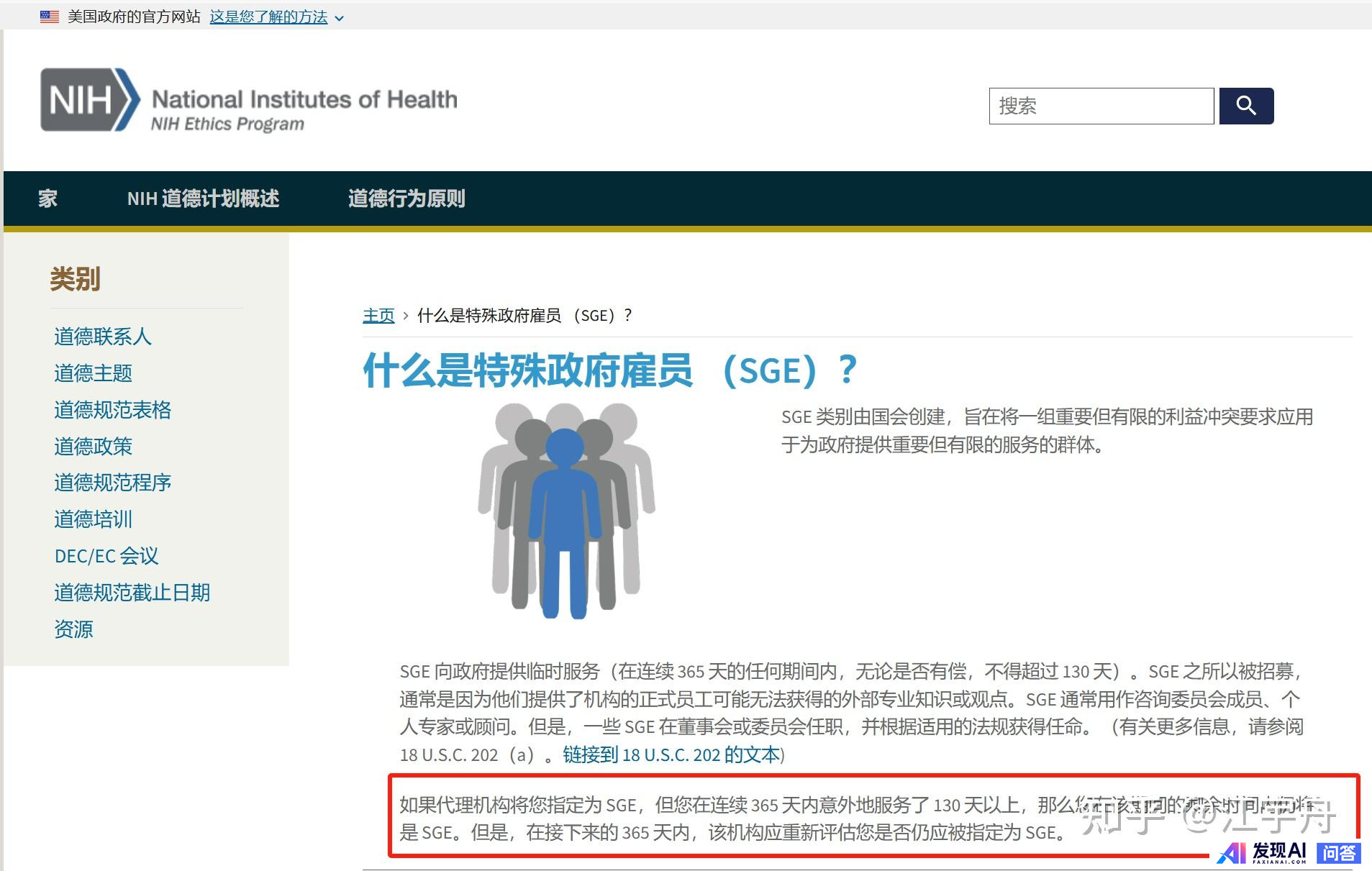
Task: Click the 发现AI logo watermark
Action: [1263, 853]
